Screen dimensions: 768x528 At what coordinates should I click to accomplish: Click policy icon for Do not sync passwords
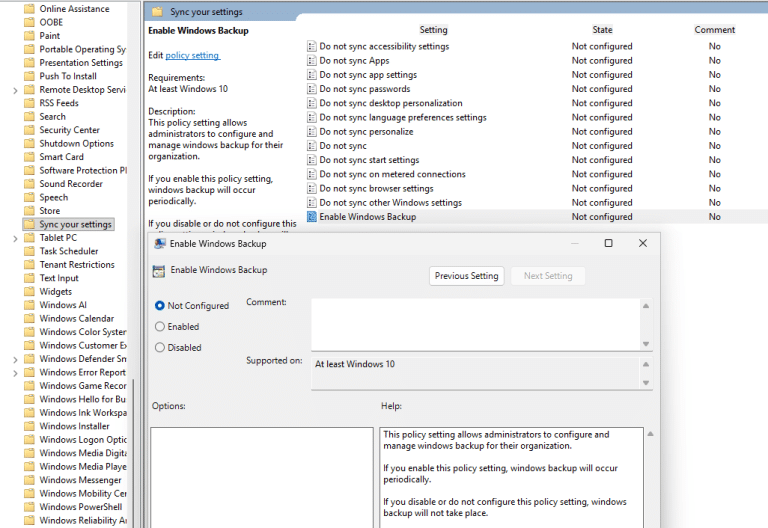click(312, 89)
